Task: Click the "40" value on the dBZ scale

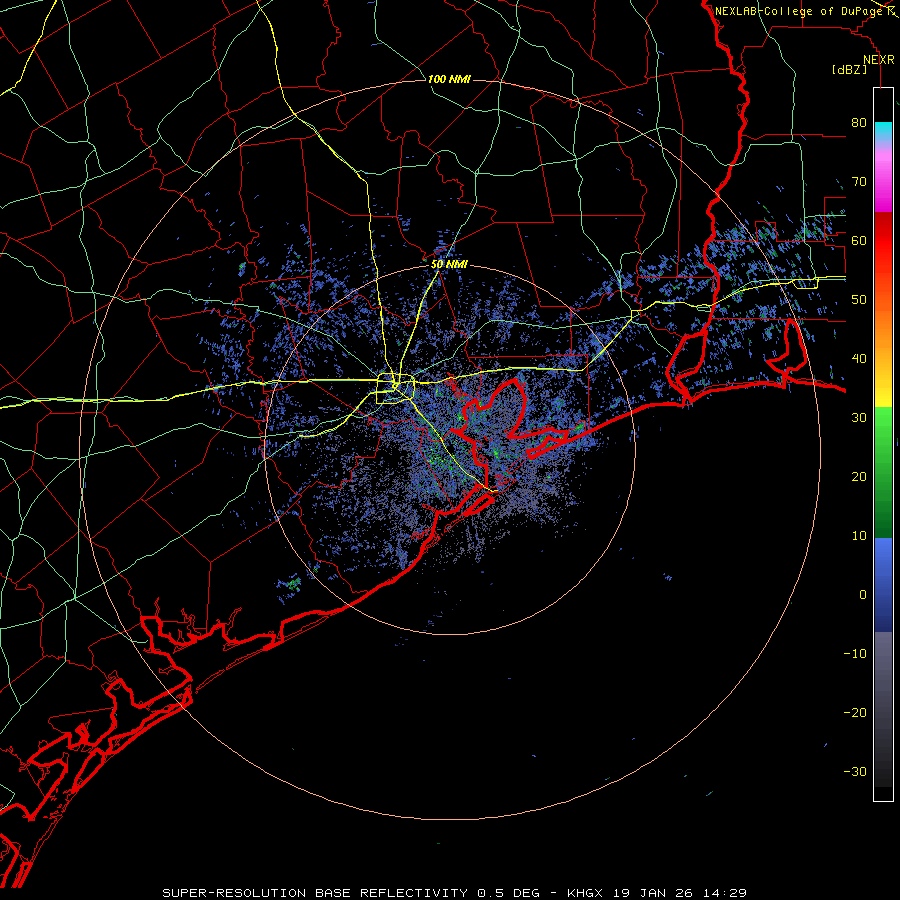Action: tap(859, 359)
